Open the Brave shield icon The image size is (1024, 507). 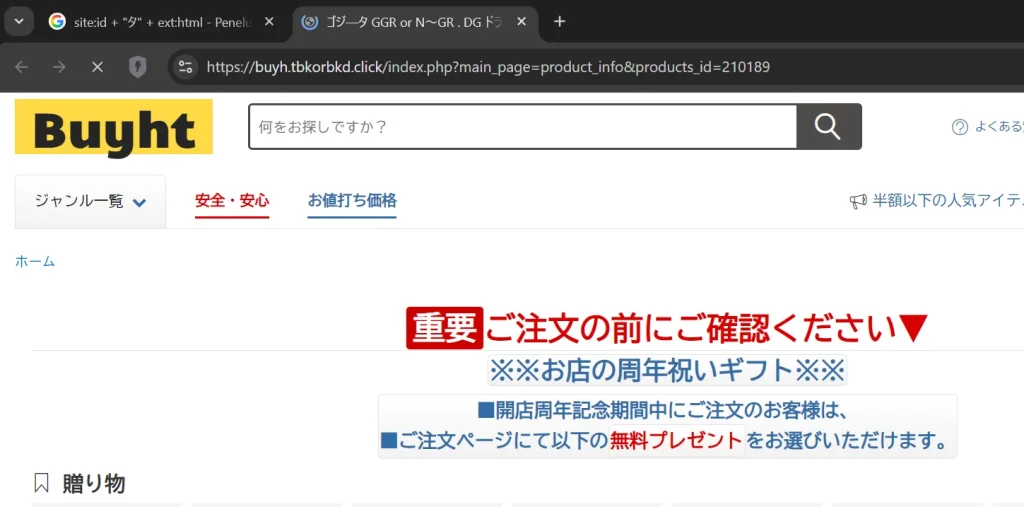(137, 67)
